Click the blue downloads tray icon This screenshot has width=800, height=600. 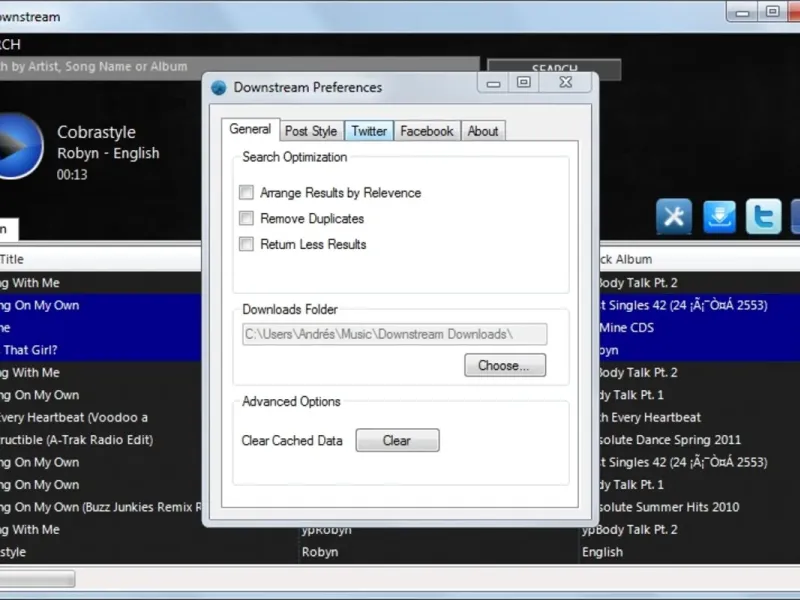(x=719, y=216)
